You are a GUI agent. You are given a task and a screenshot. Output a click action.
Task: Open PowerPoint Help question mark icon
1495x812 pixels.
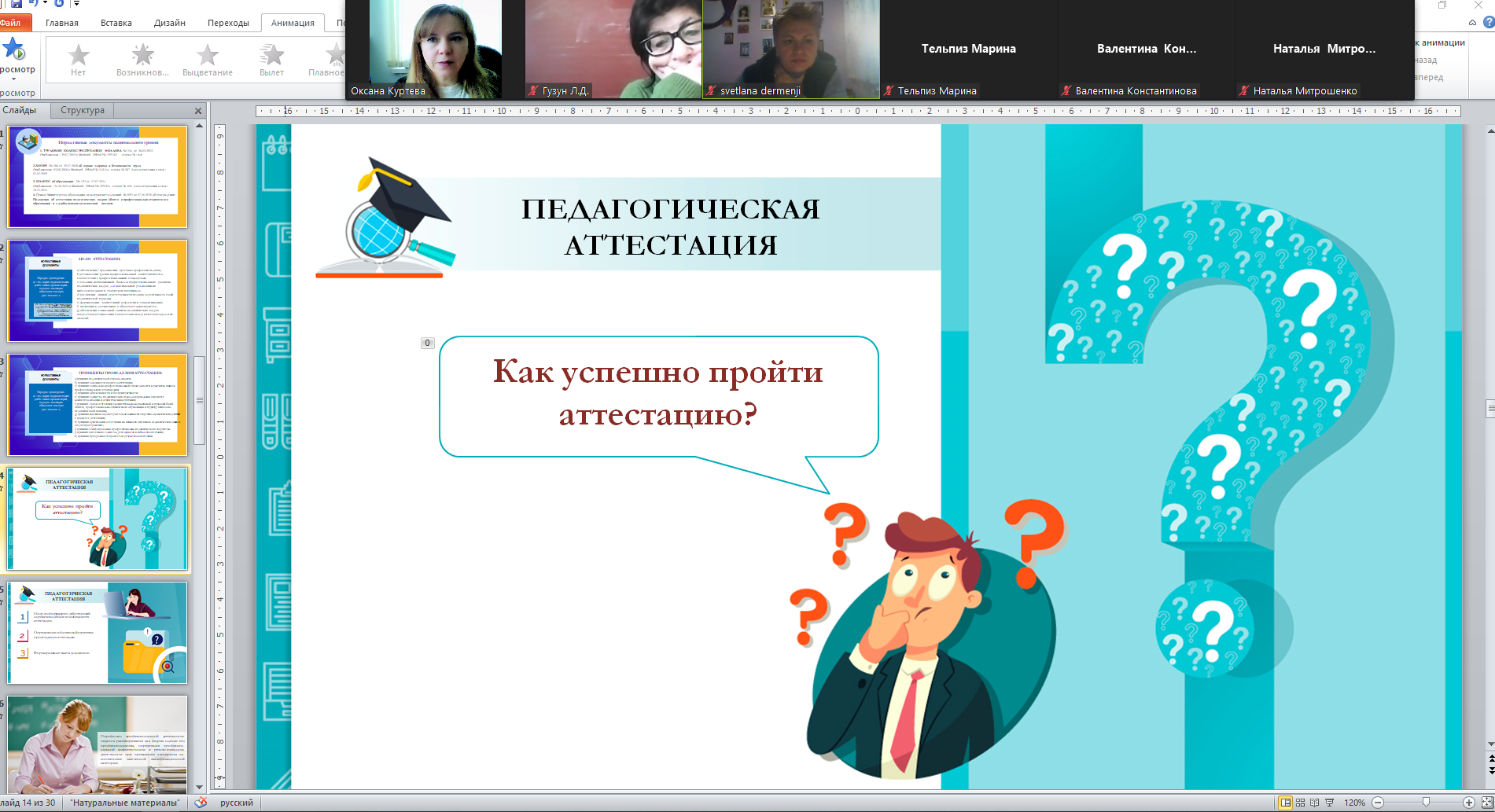tap(1488, 23)
